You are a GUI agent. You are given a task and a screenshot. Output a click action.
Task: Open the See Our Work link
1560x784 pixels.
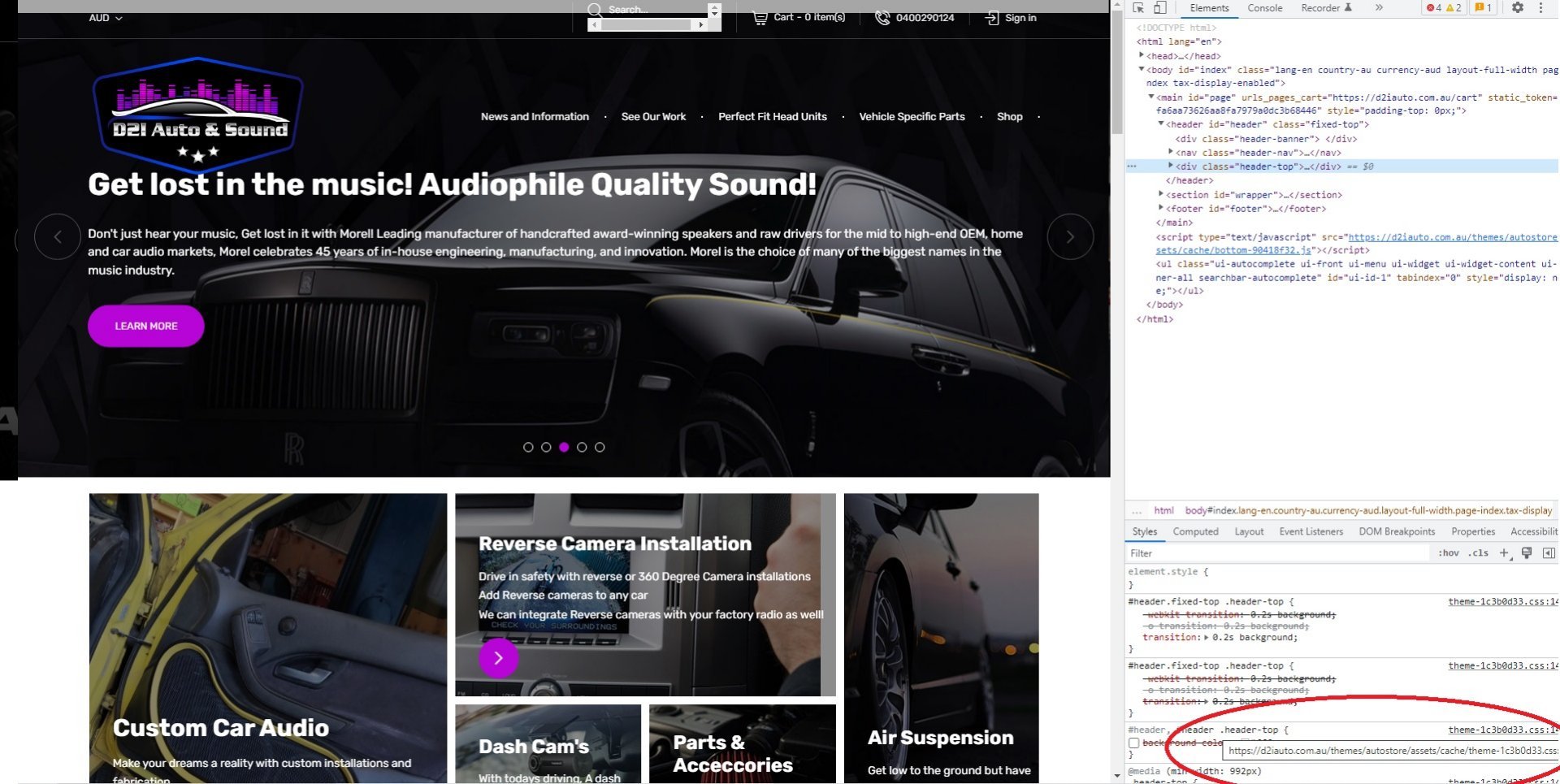[653, 117]
